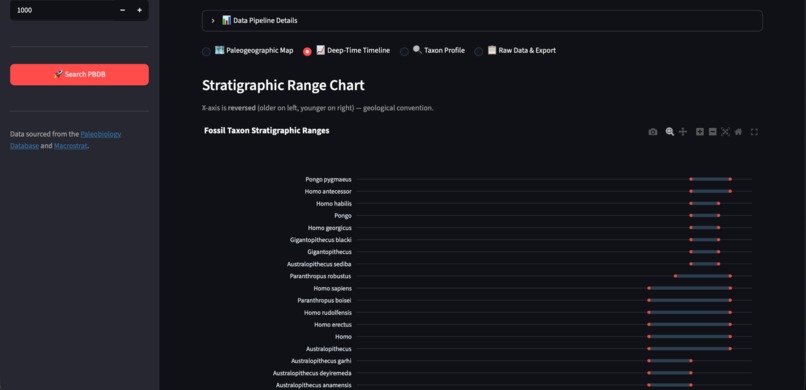The width and height of the screenshot is (806, 390).
Task: Download plot as PNG with camera icon
Action: (652, 132)
